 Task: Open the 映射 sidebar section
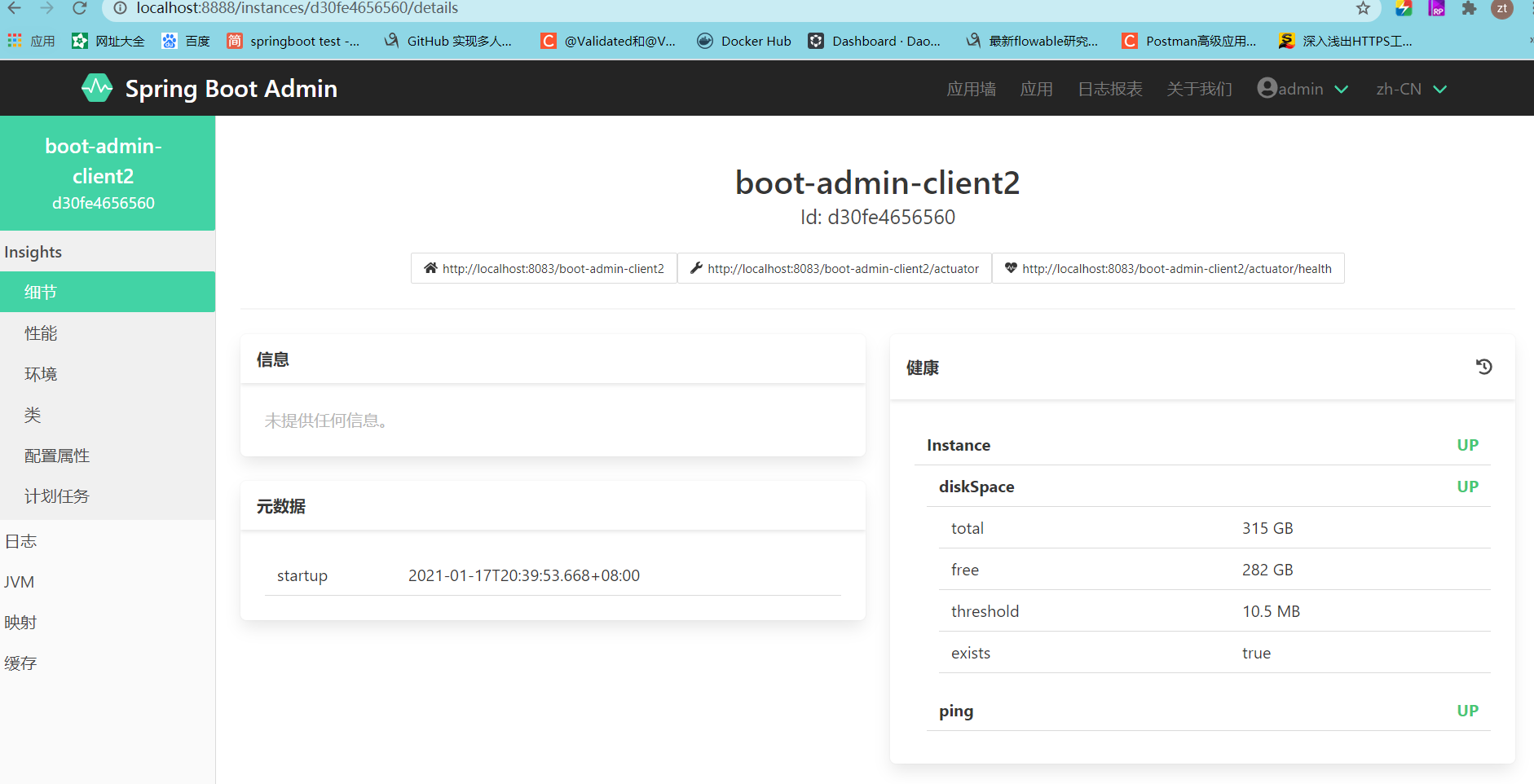(108, 622)
